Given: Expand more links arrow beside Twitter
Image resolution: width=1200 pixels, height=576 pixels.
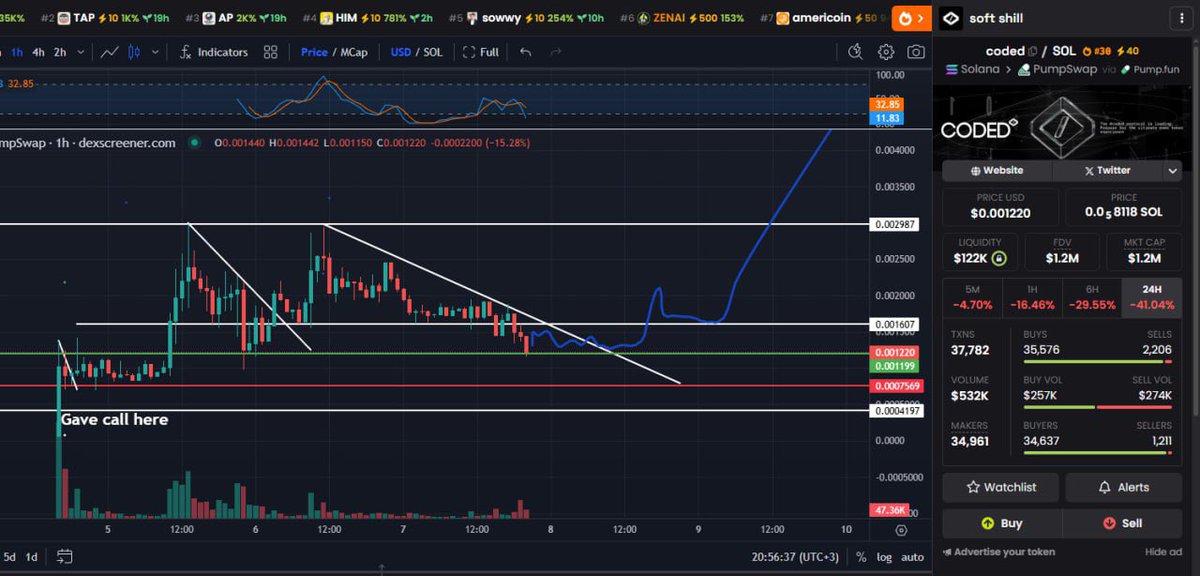Looking at the screenshot, I should point(1173,171).
